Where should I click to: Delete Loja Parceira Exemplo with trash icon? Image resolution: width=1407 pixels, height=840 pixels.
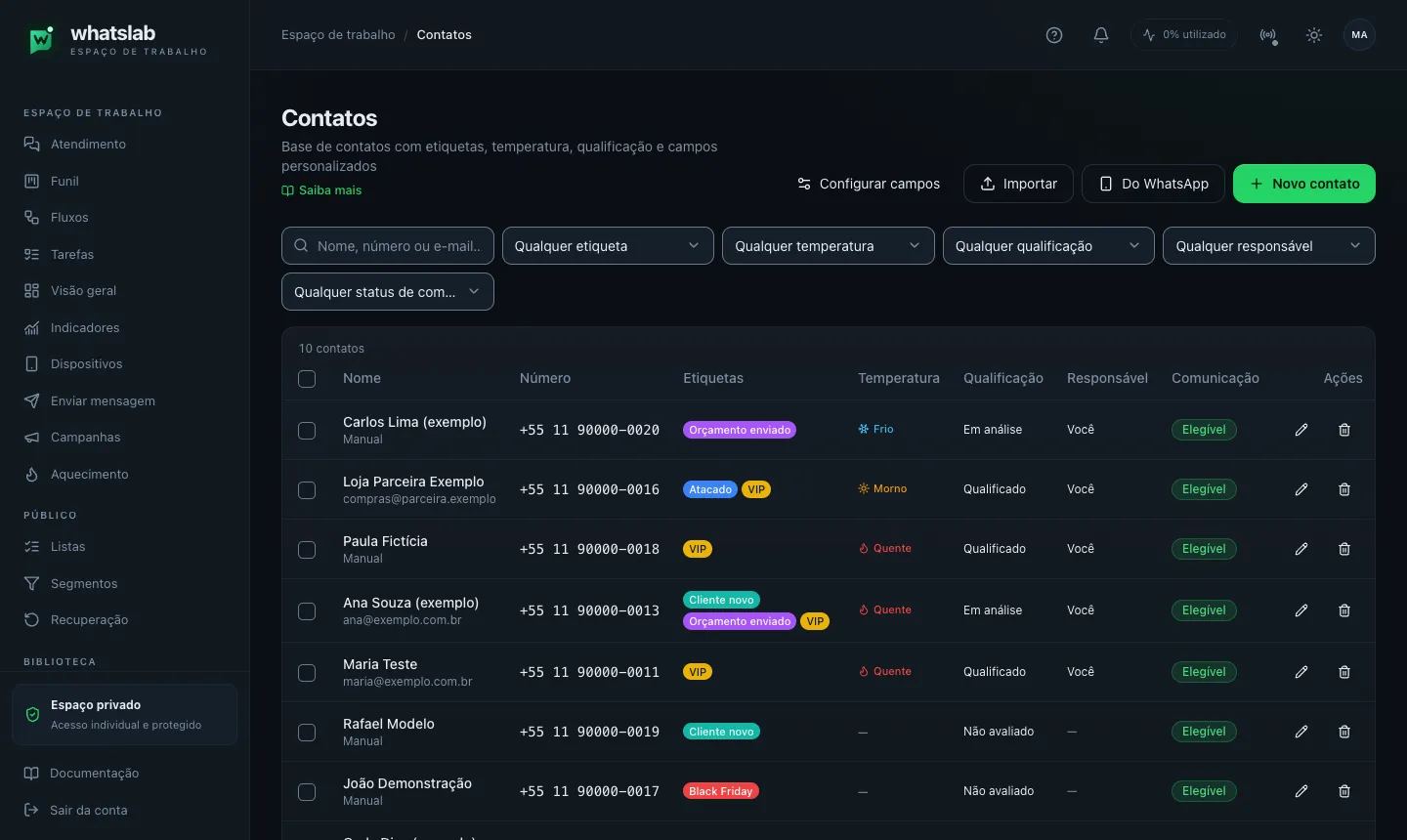click(1344, 489)
